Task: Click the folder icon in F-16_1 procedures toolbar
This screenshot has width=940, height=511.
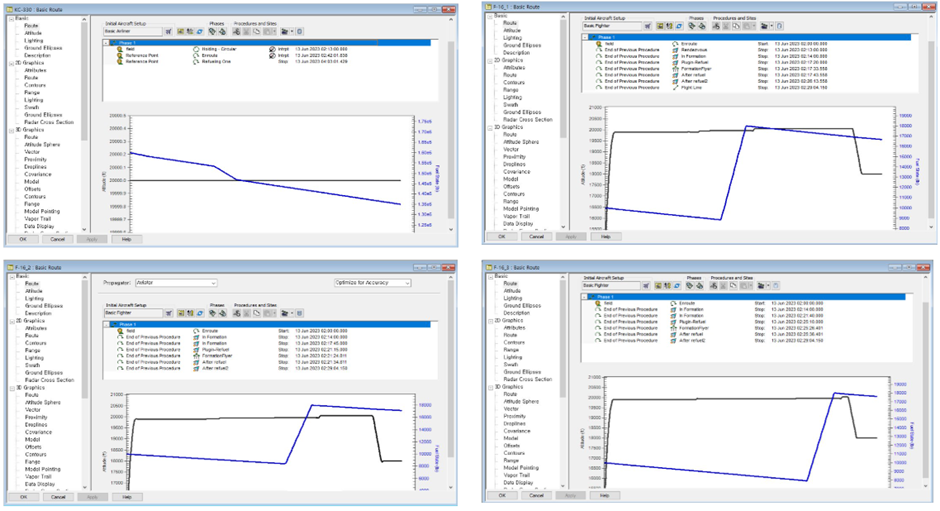Action: pyautogui.click(x=764, y=26)
